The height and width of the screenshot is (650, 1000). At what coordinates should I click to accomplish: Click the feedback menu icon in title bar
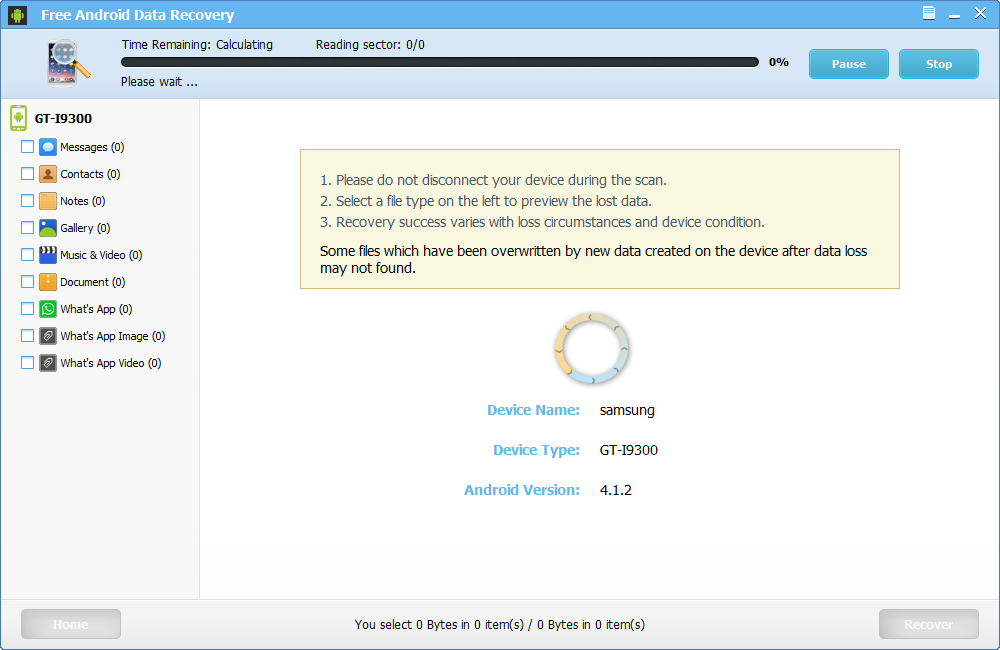929,13
